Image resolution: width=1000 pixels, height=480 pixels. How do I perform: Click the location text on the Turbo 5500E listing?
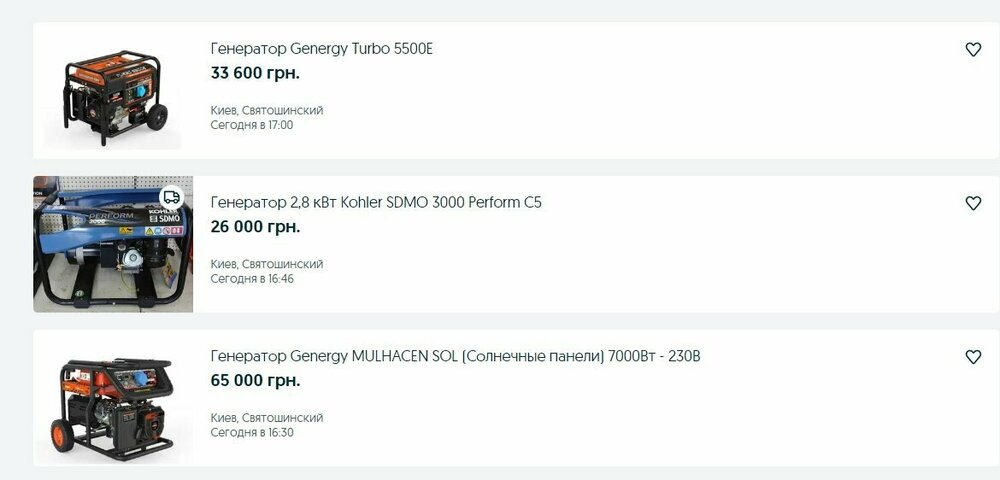click(x=266, y=110)
